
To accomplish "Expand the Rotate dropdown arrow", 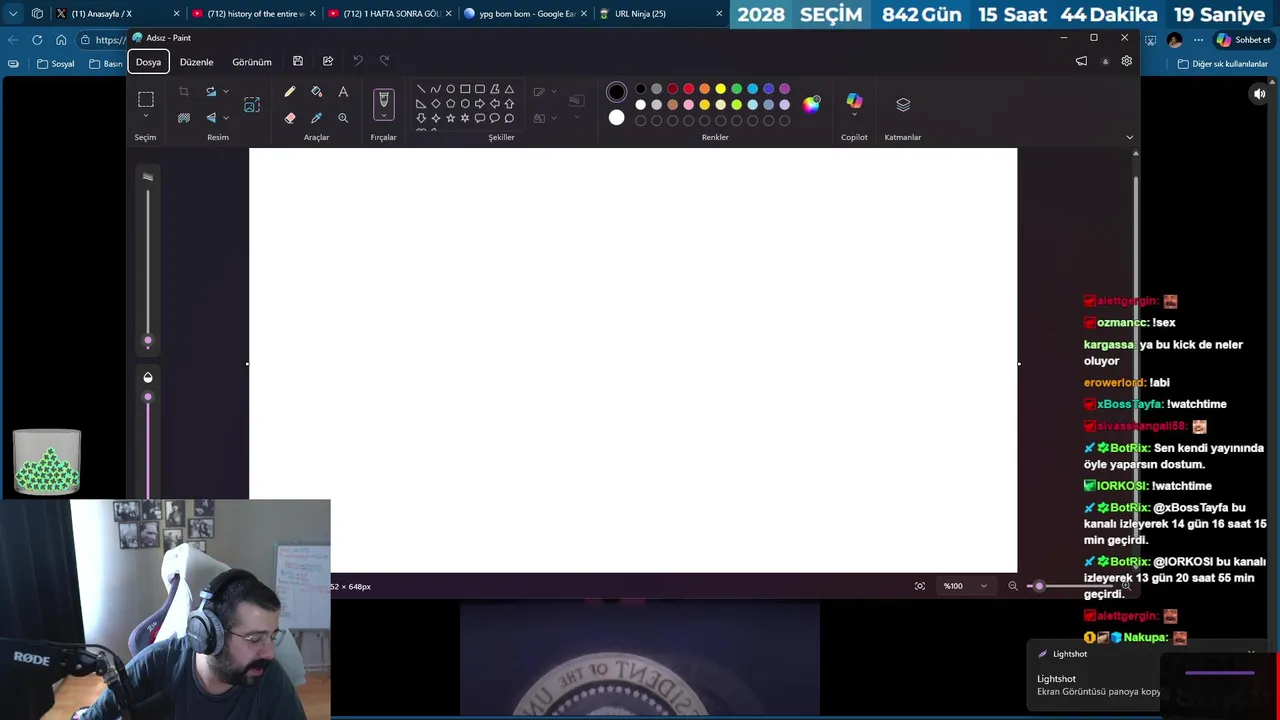I will point(226,92).
